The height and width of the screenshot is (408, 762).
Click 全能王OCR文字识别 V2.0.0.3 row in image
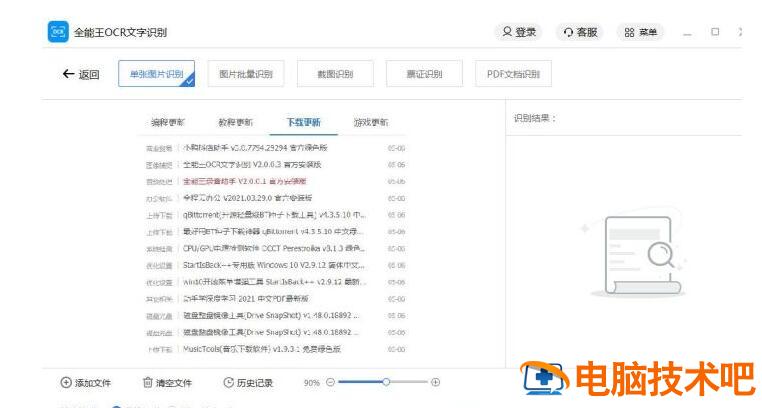click(275, 165)
